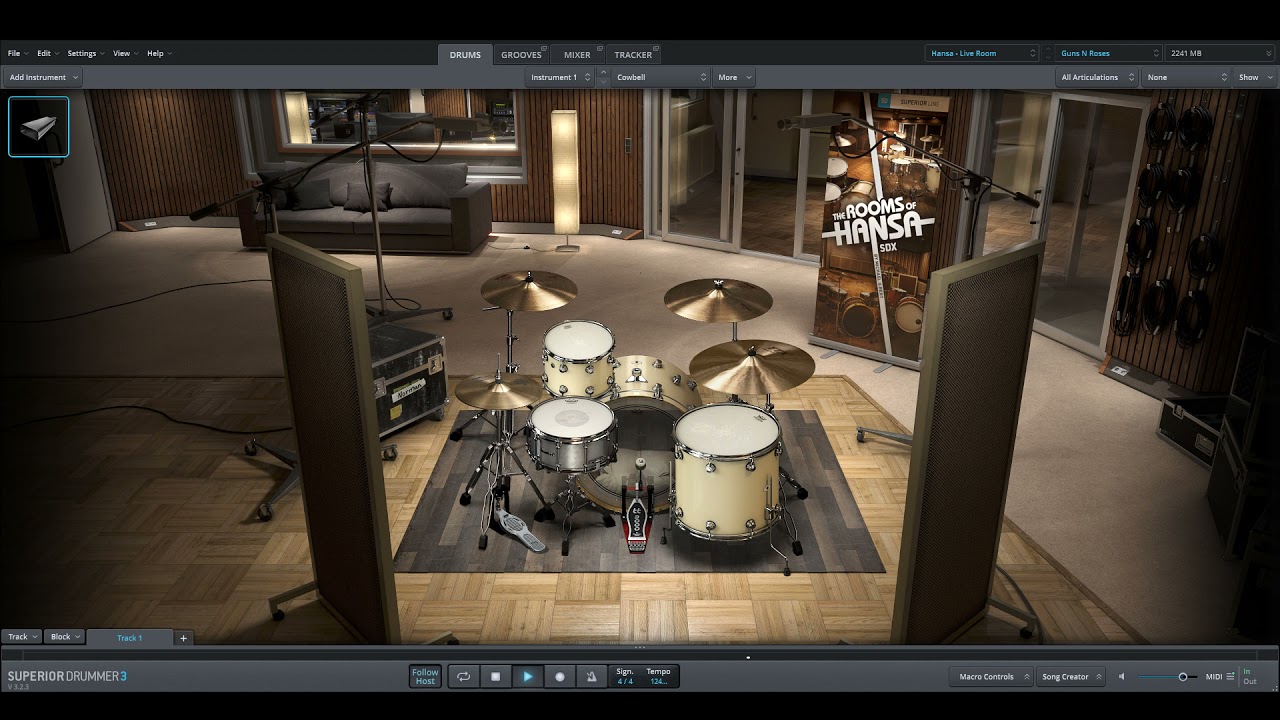The height and width of the screenshot is (720, 1280).
Task: Switch to the GROOVES tab
Action: click(x=521, y=55)
